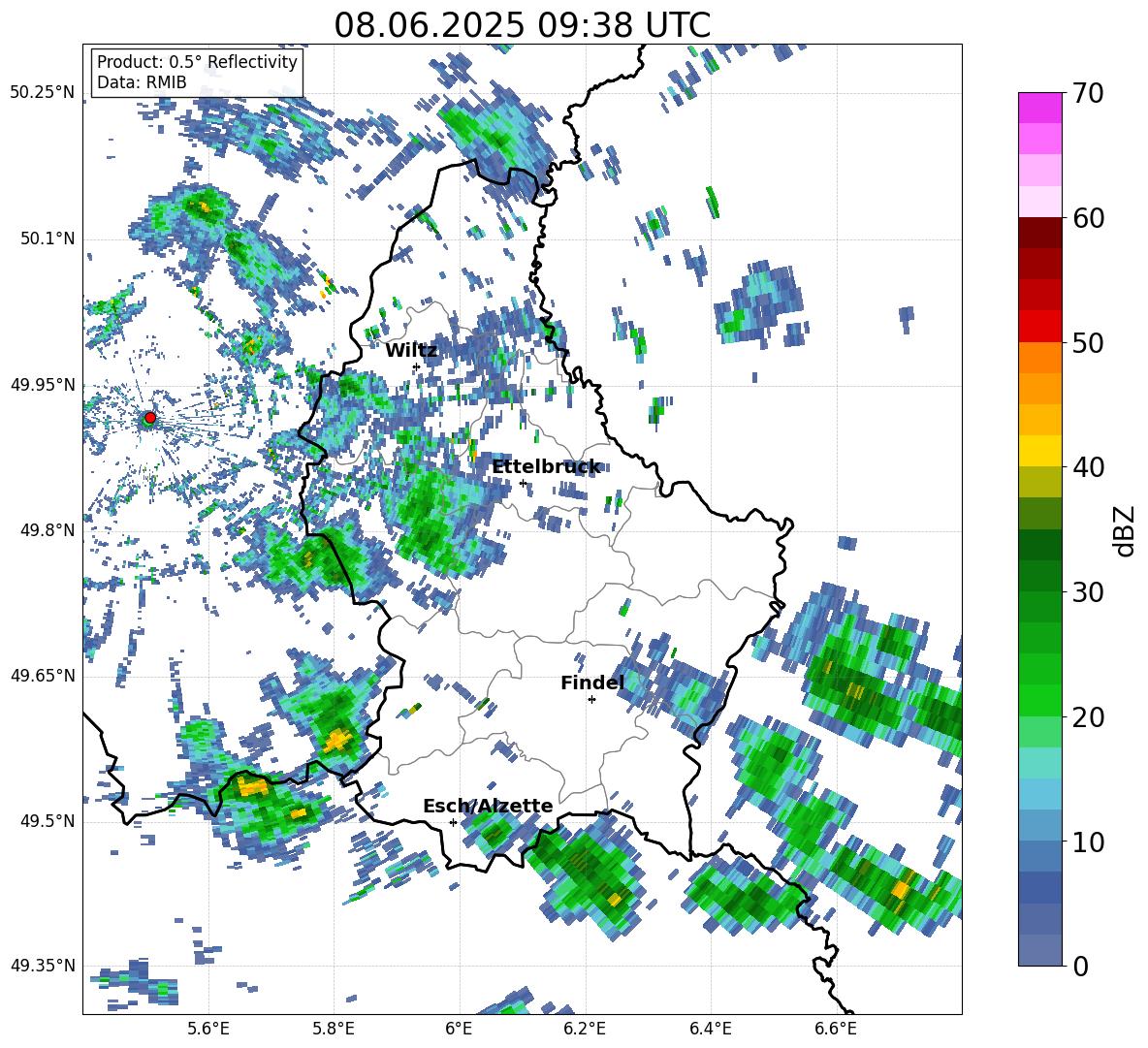
Task: Click the 6.4°E longitude label
Action: click(710, 1029)
